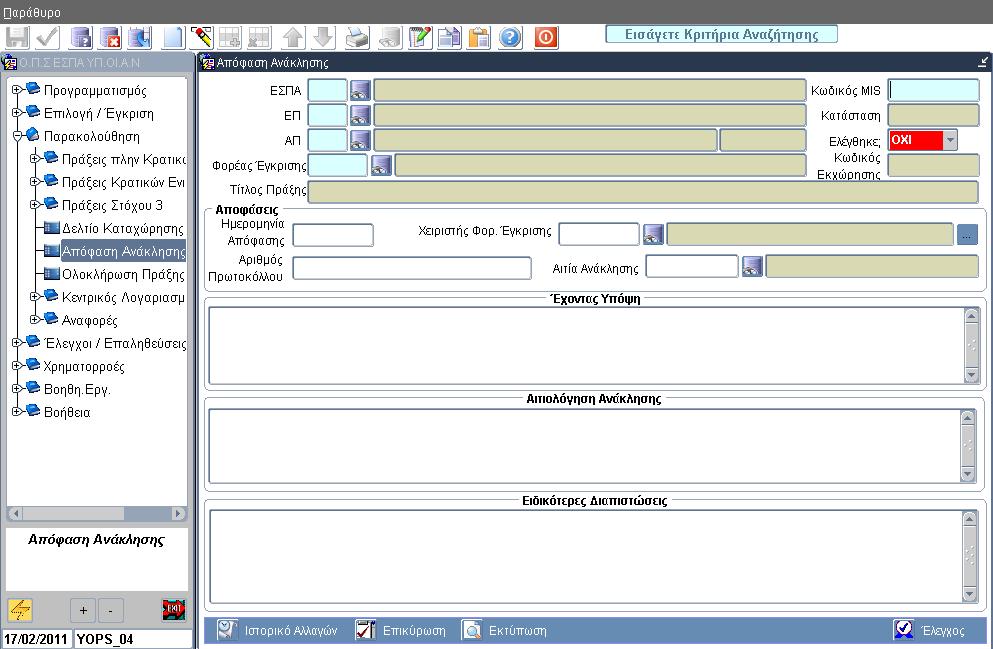
Task: Select Βοηθη.Εργ. in the tree
Action: [77, 389]
